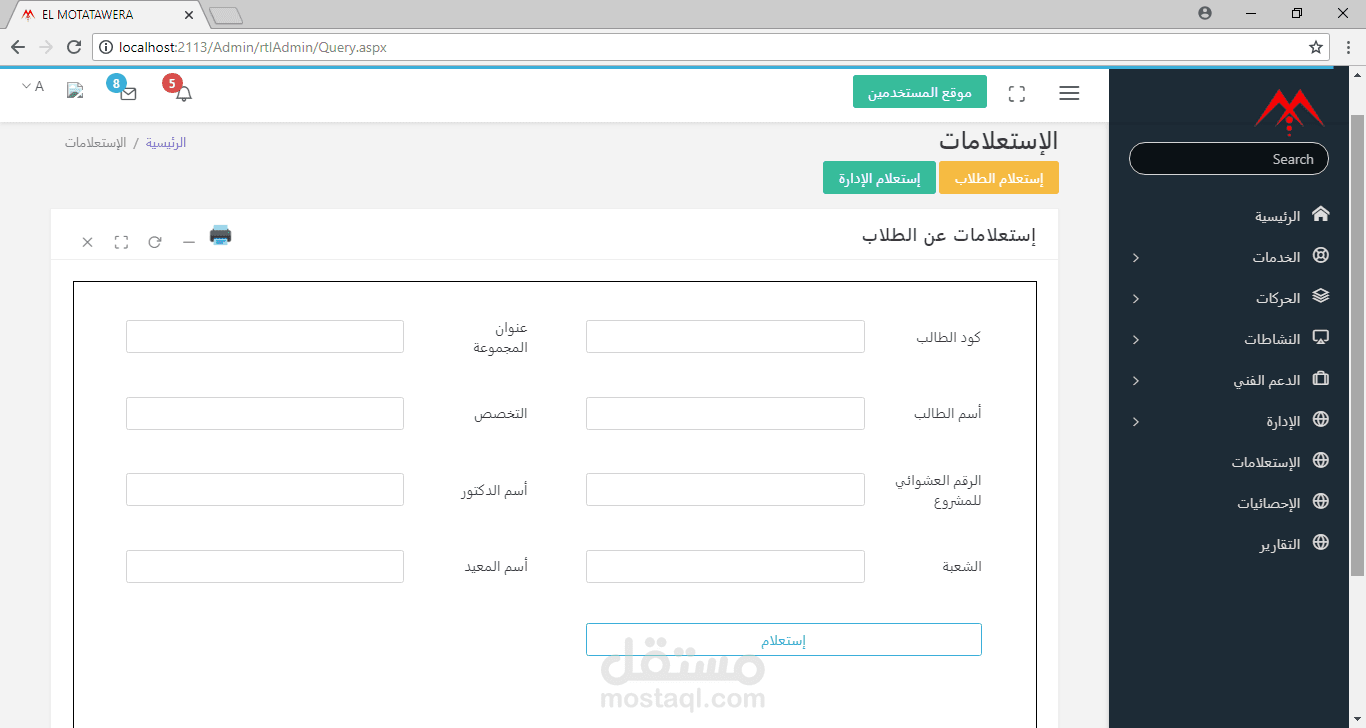Open النشاطات in the sidebar
The image size is (1366, 728).
click(x=1272, y=339)
